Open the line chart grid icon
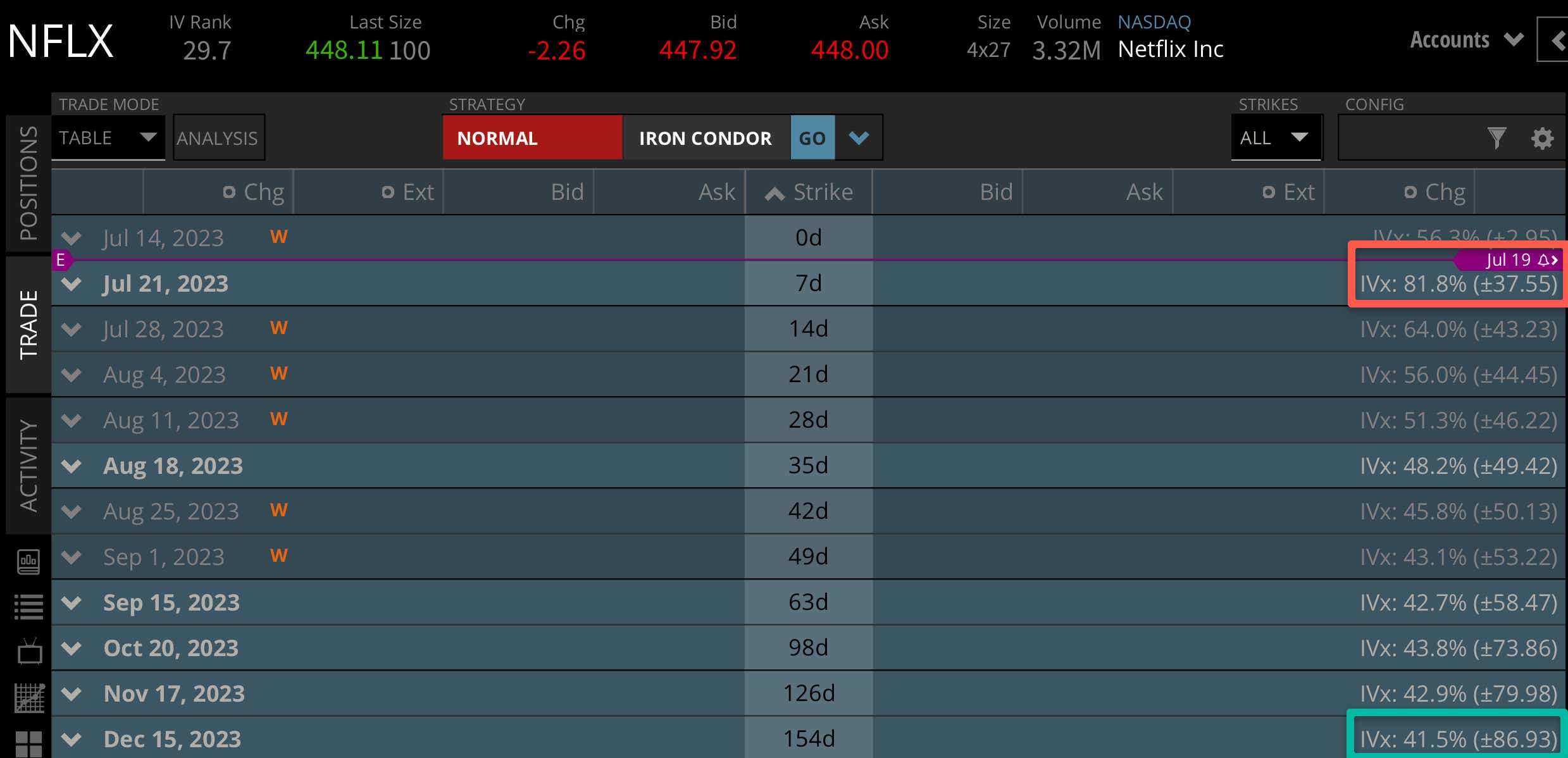The height and width of the screenshot is (758, 1568). click(29, 698)
